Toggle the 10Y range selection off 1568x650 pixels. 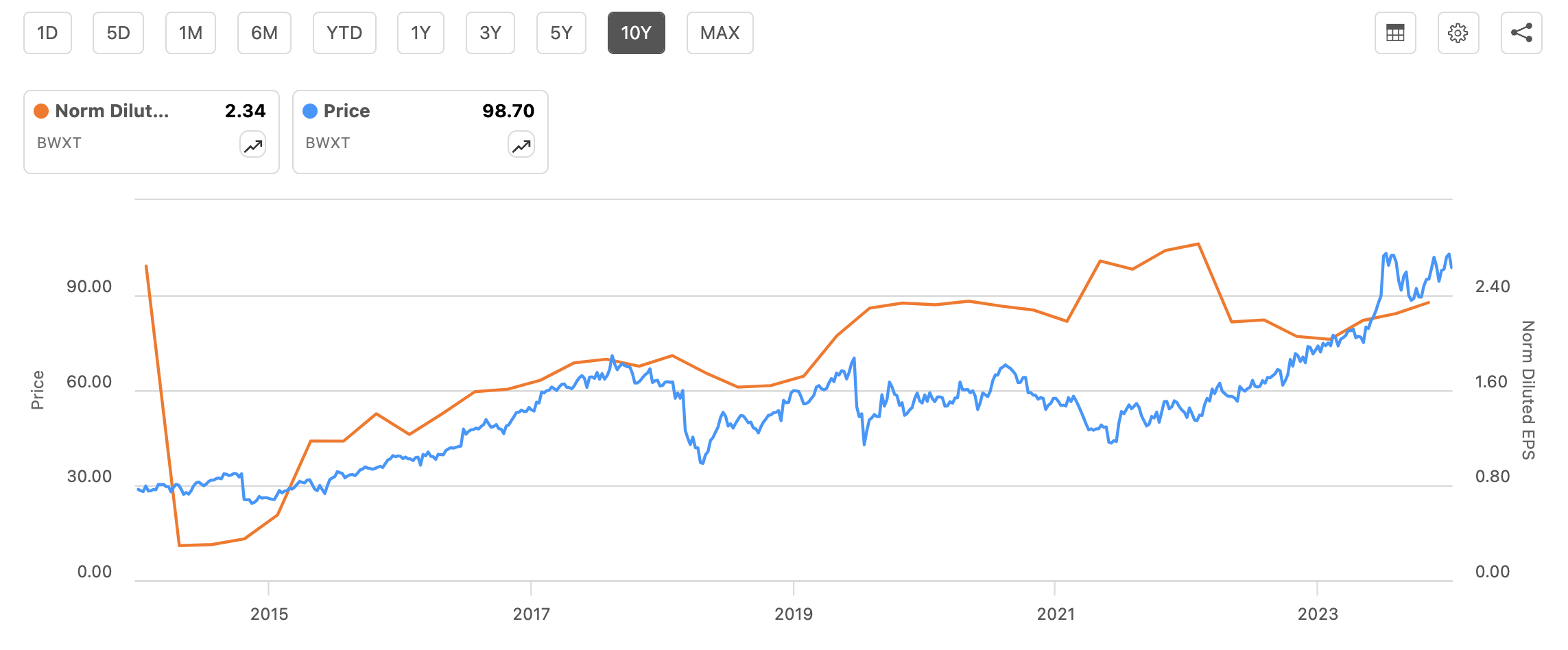[637, 32]
